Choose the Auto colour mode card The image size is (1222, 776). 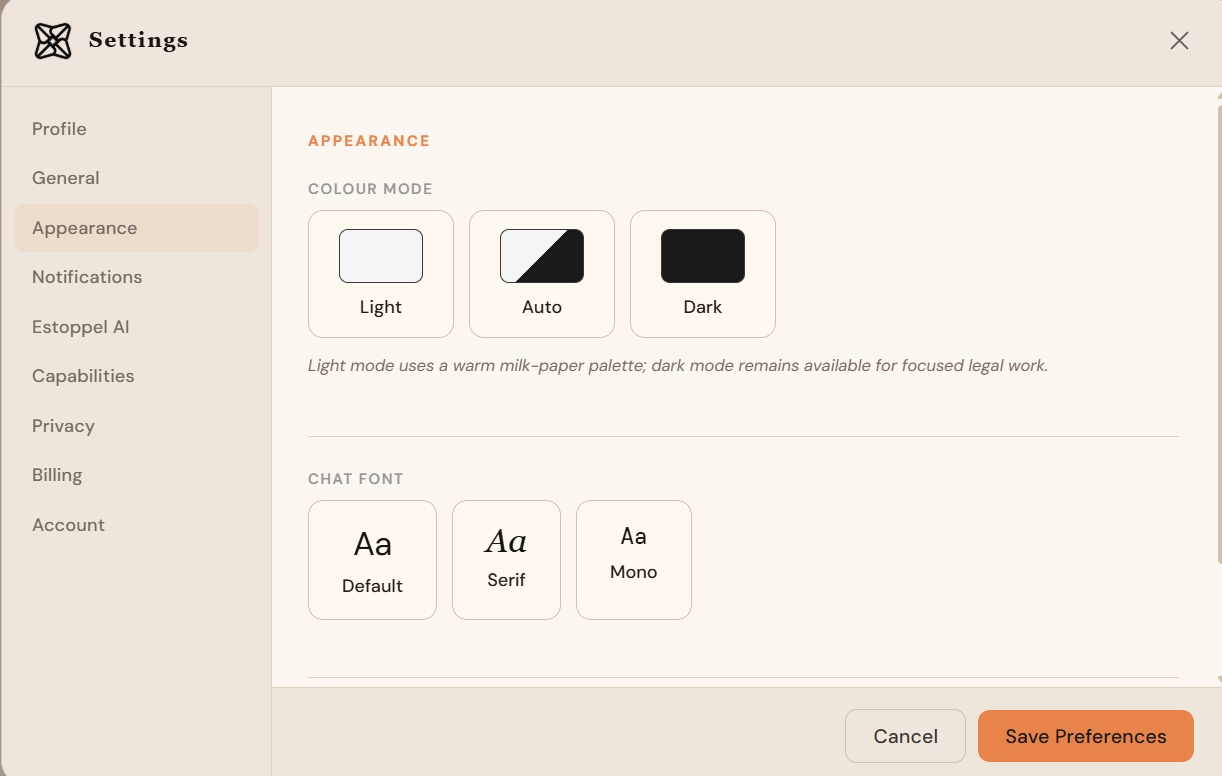[x=542, y=274]
